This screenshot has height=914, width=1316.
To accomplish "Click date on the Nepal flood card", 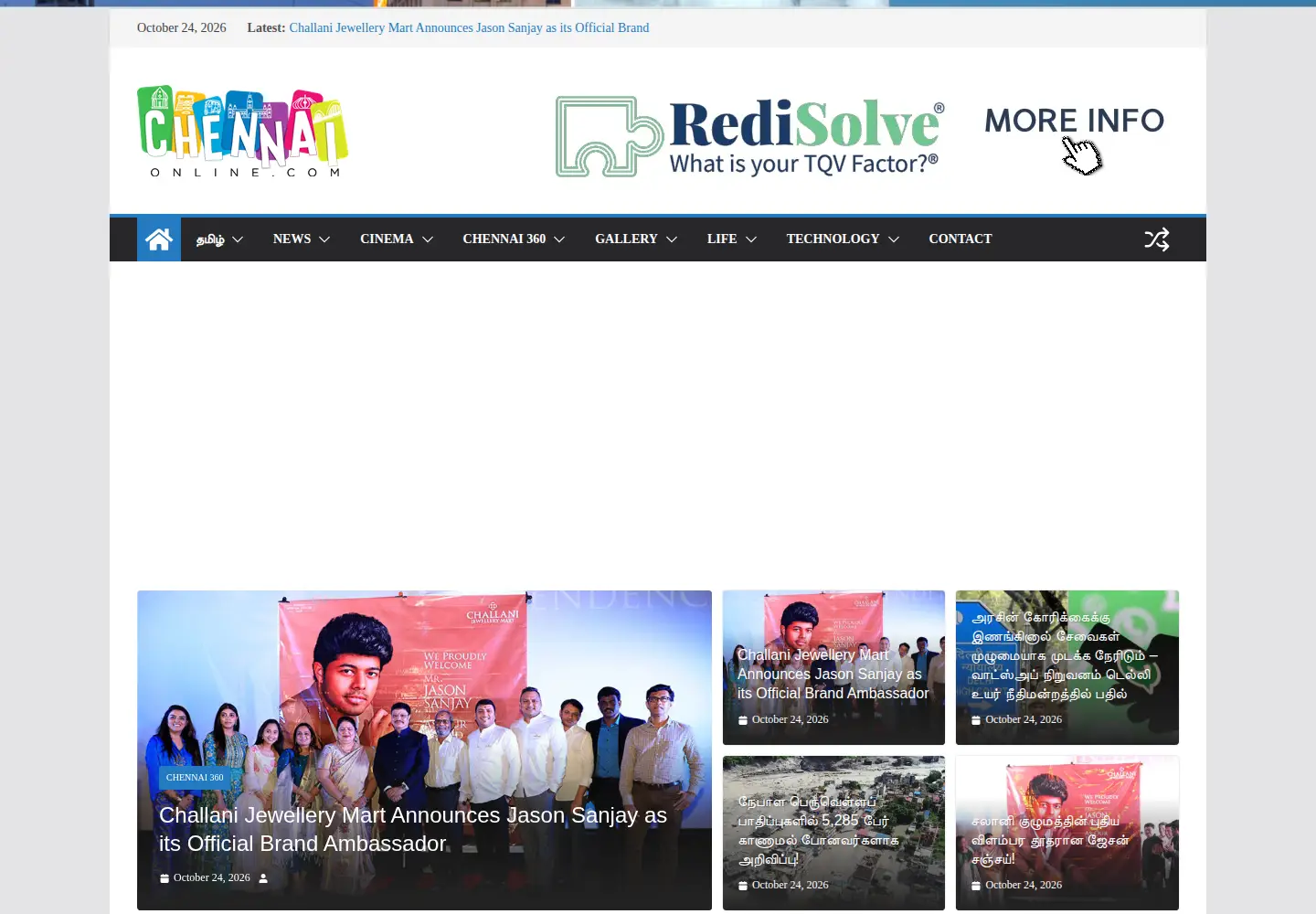I will pyautogui.click(x=790, y=886).
